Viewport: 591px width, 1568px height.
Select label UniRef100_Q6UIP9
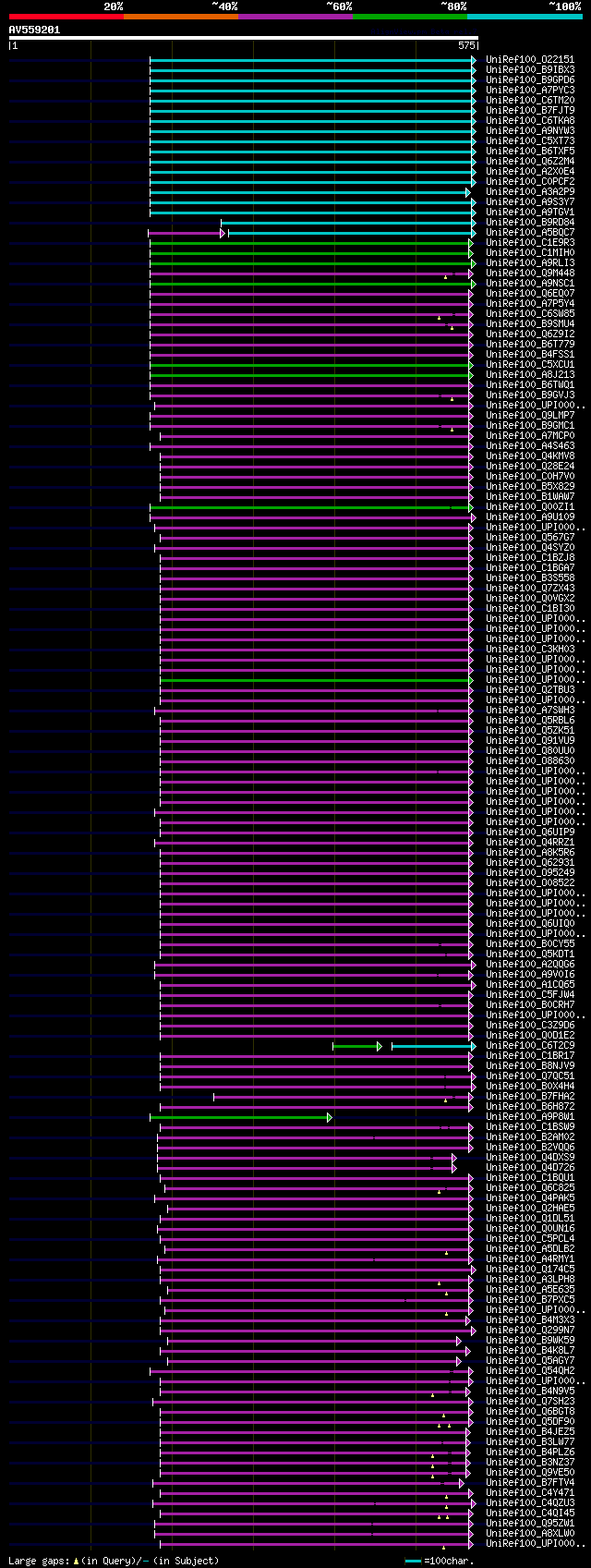point(530,832)
